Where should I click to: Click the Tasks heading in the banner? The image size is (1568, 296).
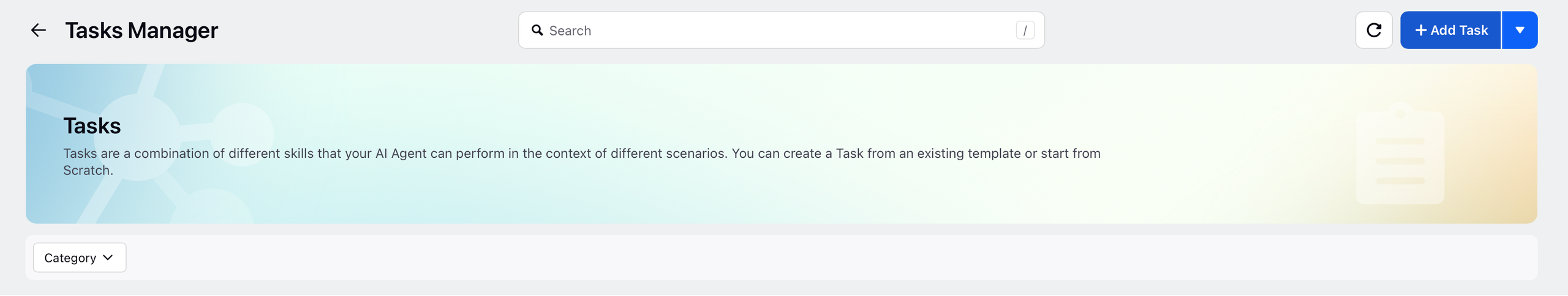[92, 126]
